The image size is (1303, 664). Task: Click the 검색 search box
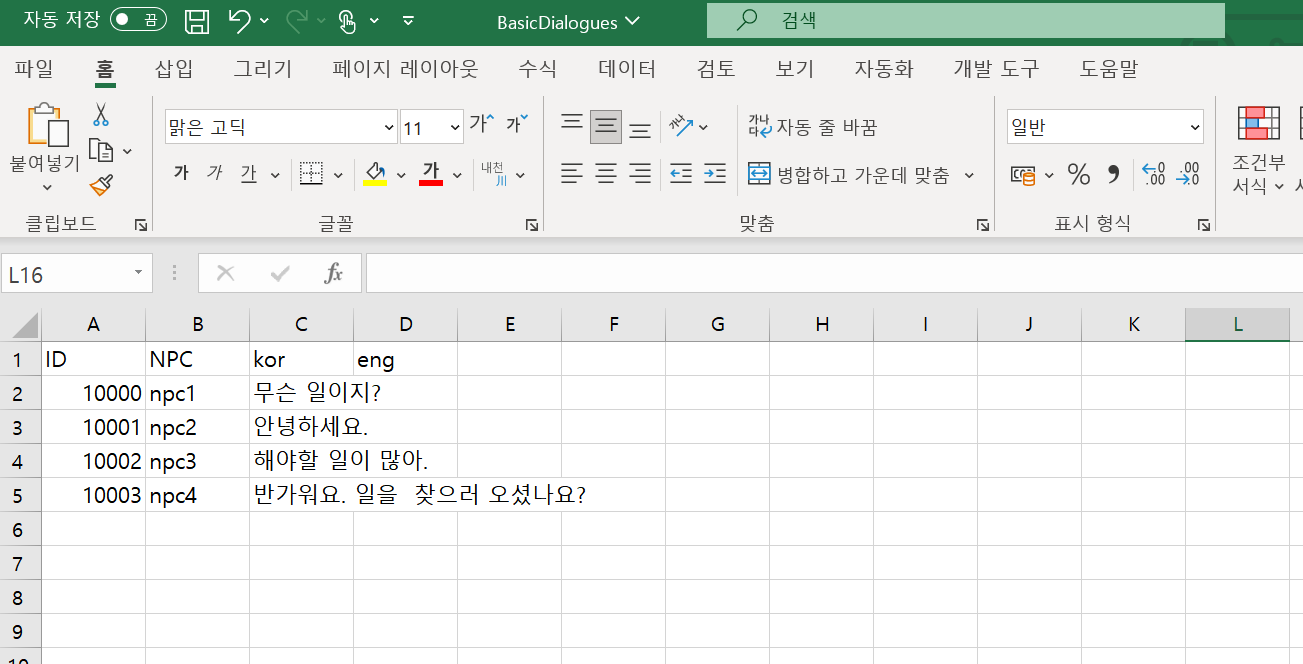966,20
